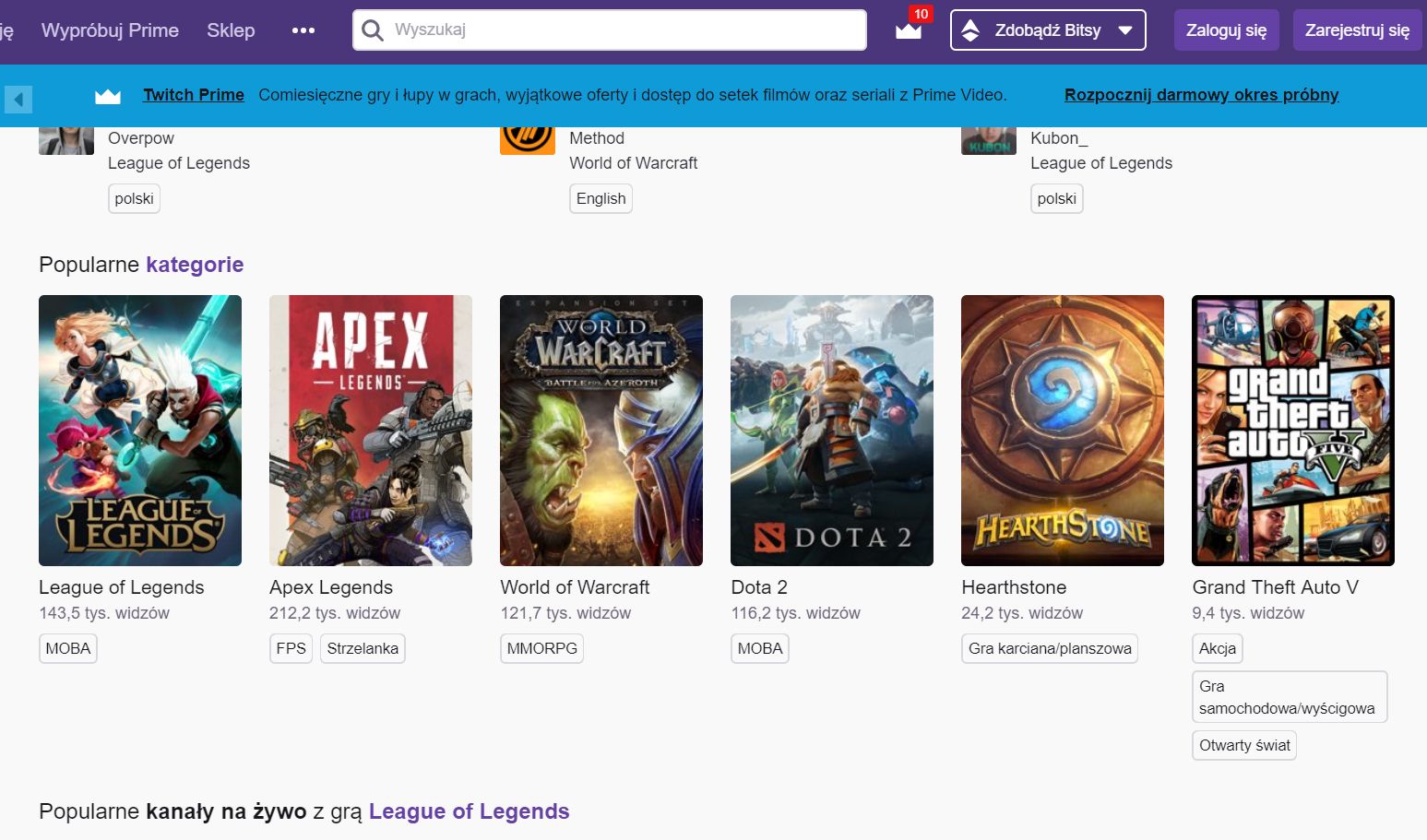Open the World of Warcraft cover art
This screenshot has width=1427, height=840.
(x=601, y=431)
